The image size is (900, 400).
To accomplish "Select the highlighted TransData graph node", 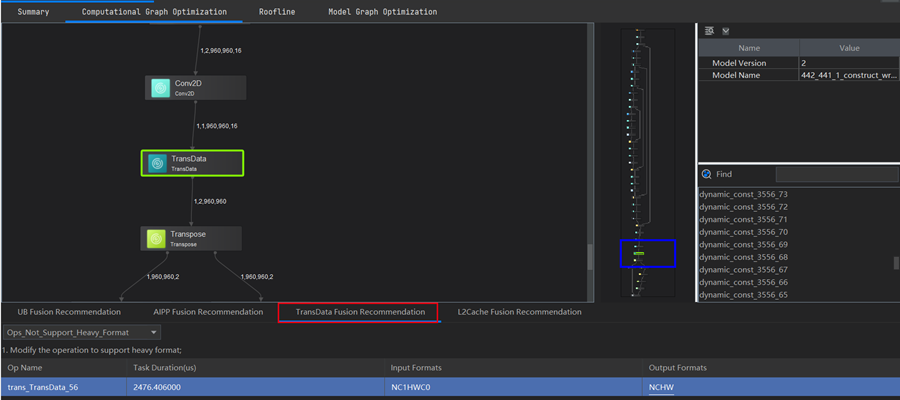I will point(192,163).
